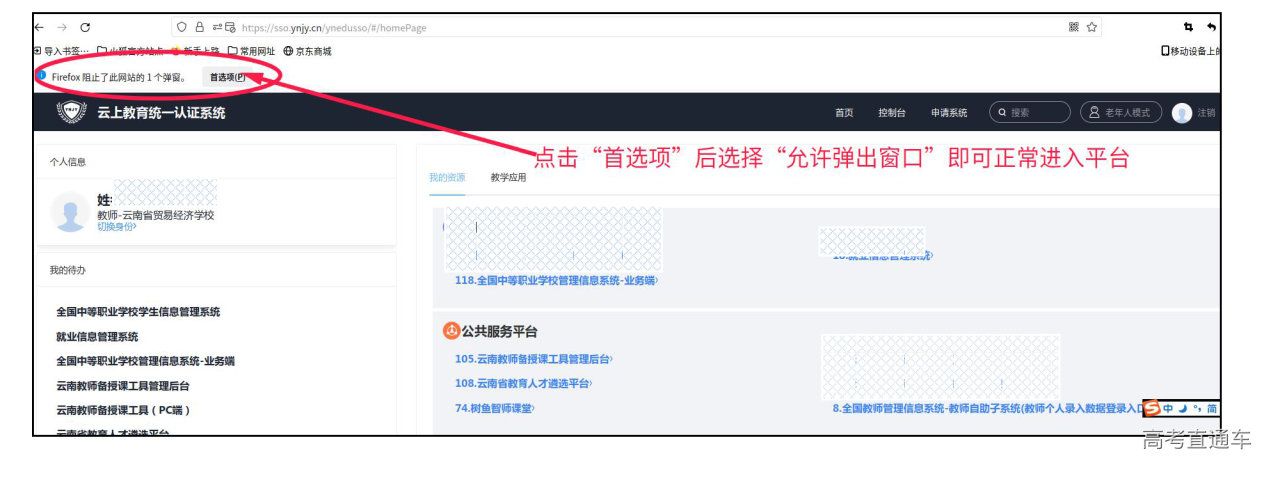This screenshot has height=479, width=1280.
Task: Switch to the 教学应用 tab
Action: coord(508,178)
